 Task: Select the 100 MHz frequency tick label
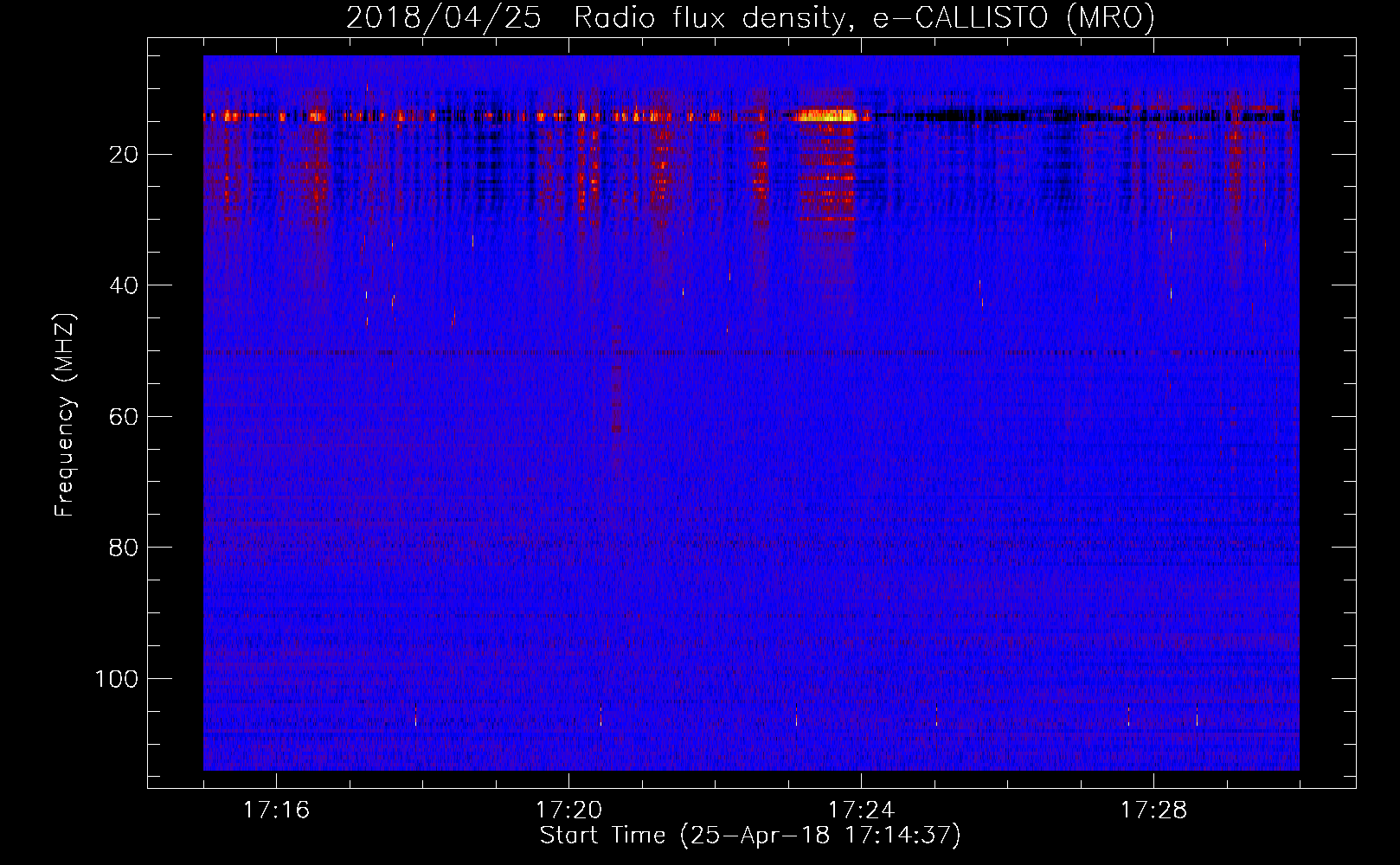(x=117, y=679)
